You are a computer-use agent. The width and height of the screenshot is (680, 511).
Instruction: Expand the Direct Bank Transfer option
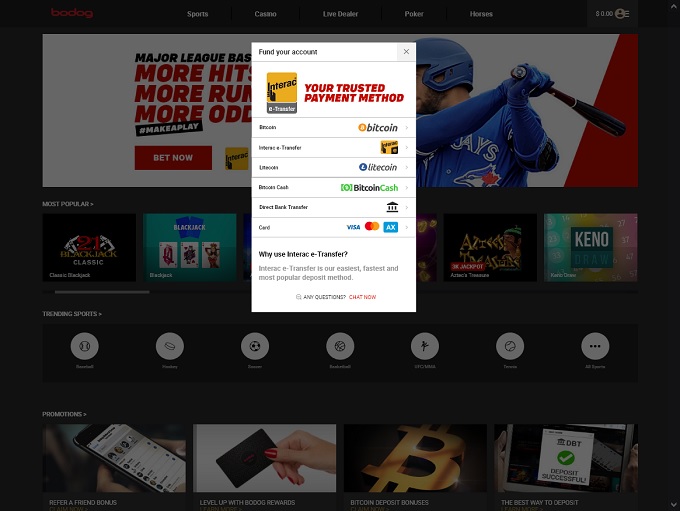pos(333,207)
